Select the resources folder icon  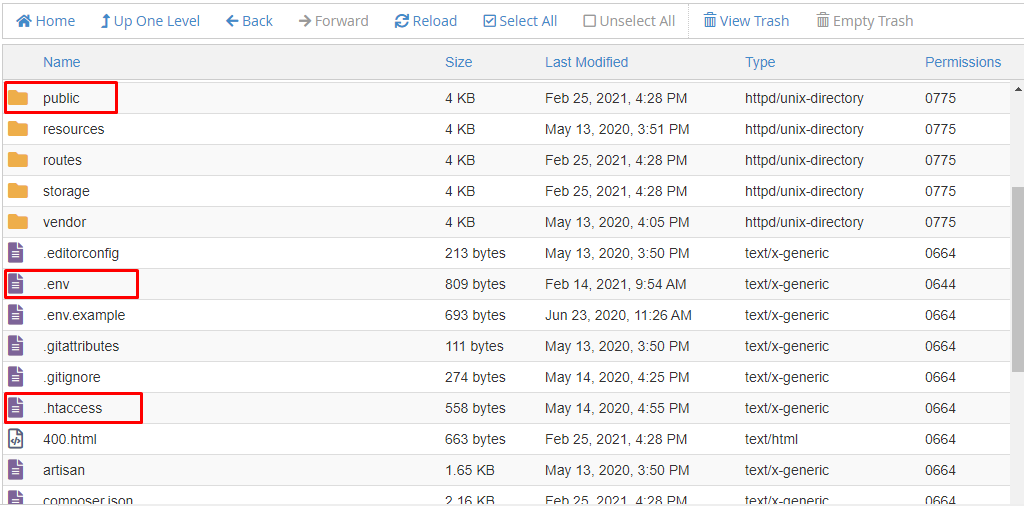pyautogui.click(x=18, y=129)
